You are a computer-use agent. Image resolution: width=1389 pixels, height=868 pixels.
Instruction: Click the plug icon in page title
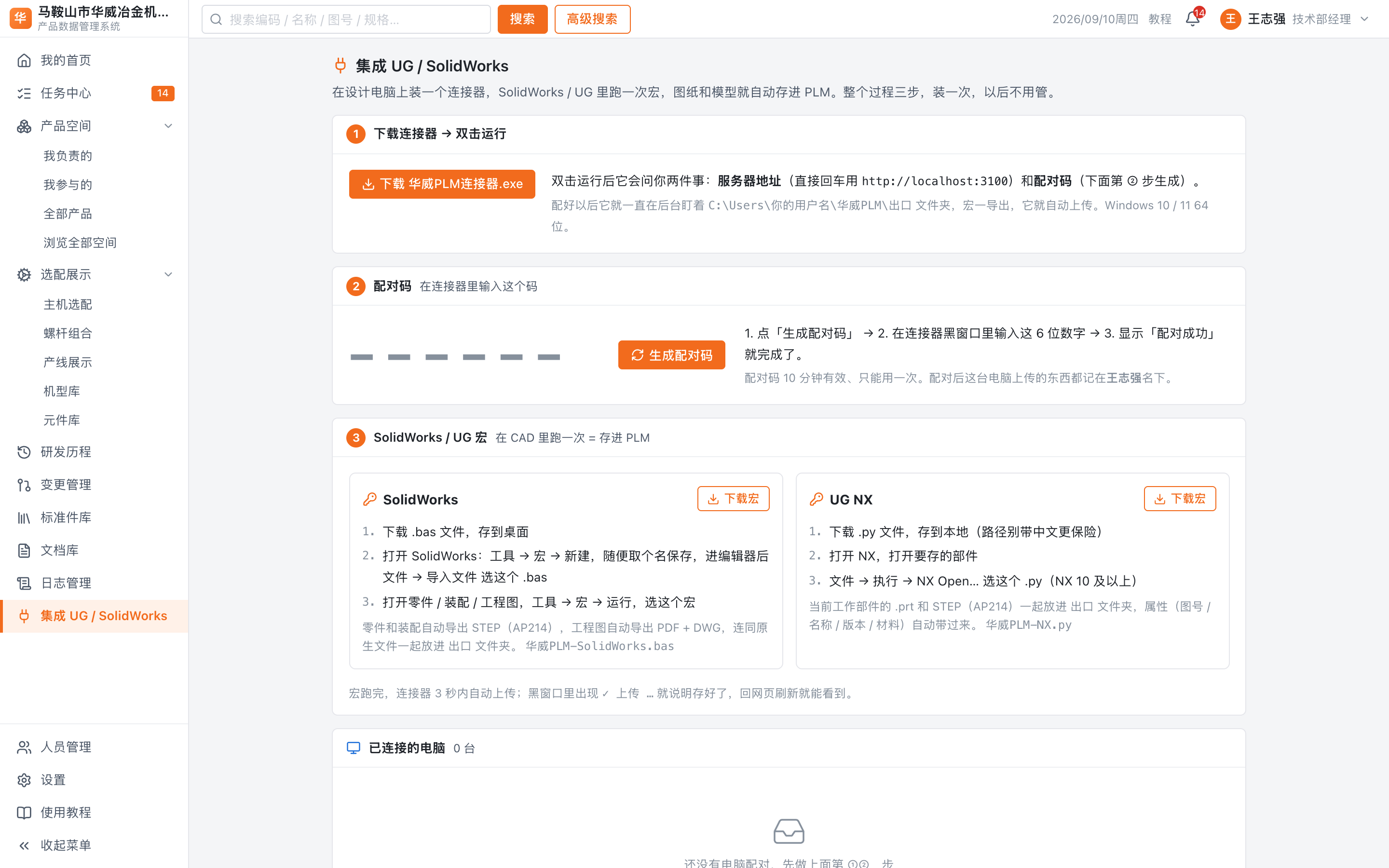pyautogui.click(x=340, y=66)
